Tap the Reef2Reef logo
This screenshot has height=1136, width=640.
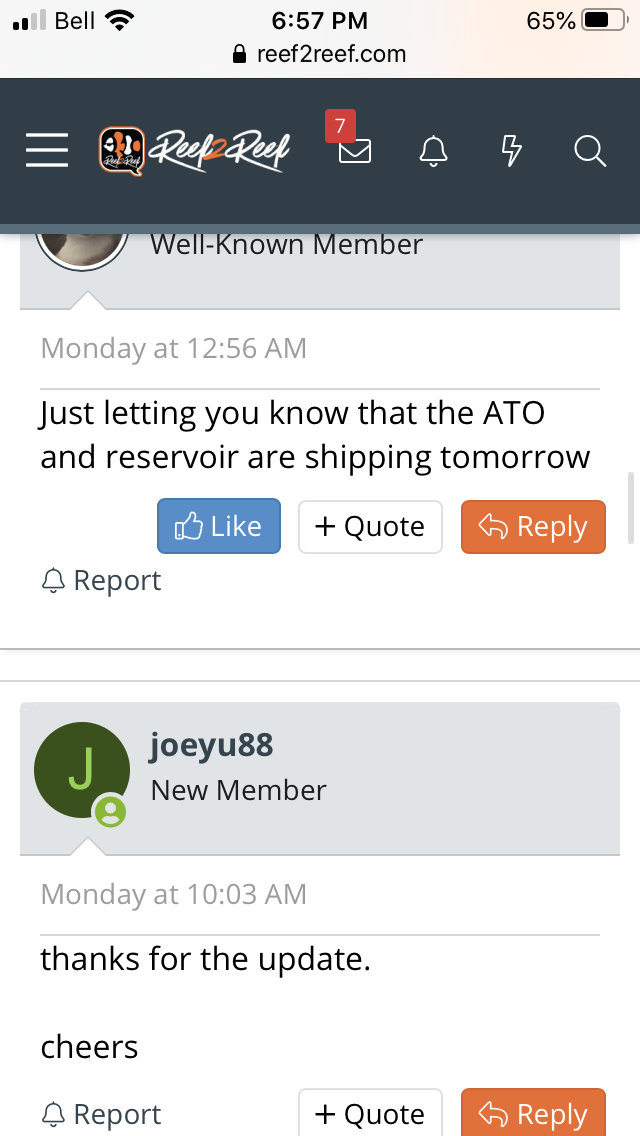coord(194,151)
